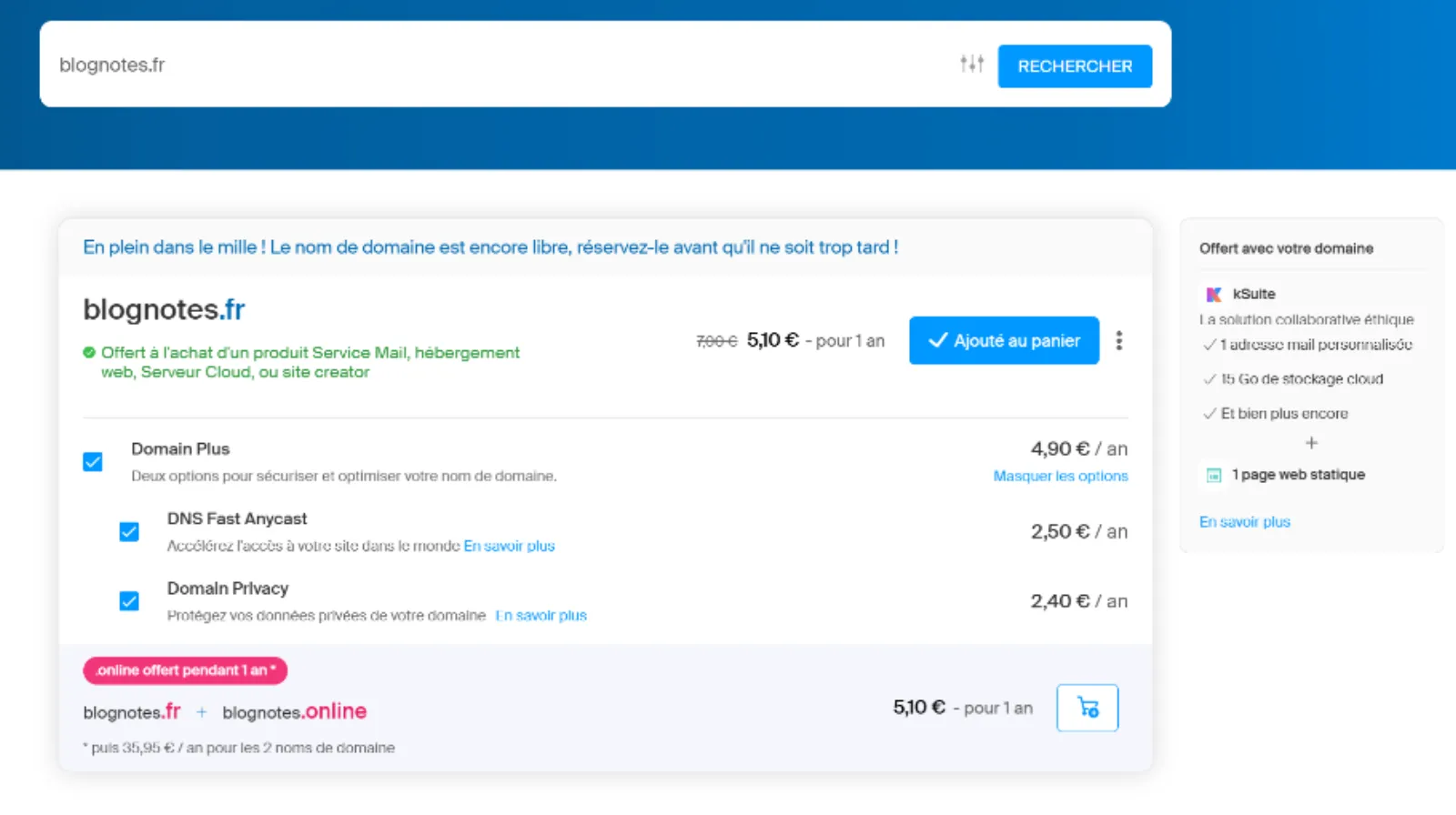The width and height of the screenshot is (1456, 815).
Task: Click the plus sign under kSuite features
Action: tap(1310, 443)
